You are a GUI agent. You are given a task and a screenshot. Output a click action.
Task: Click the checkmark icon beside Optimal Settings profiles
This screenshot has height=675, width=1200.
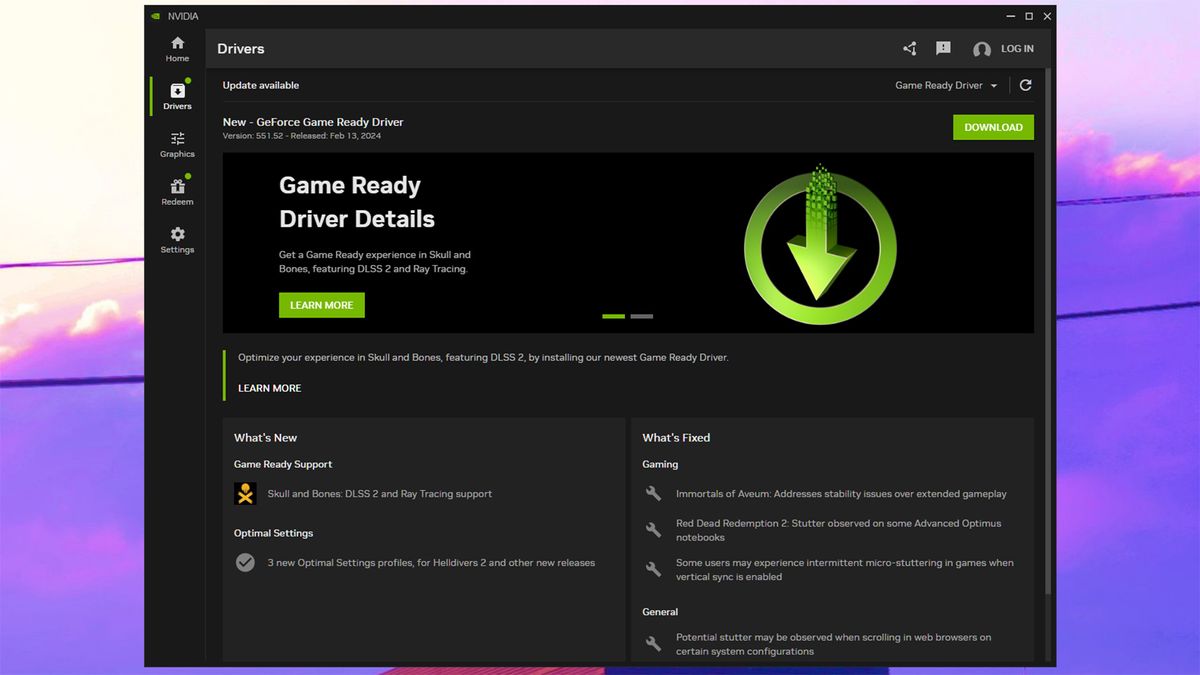coord(245,562)
